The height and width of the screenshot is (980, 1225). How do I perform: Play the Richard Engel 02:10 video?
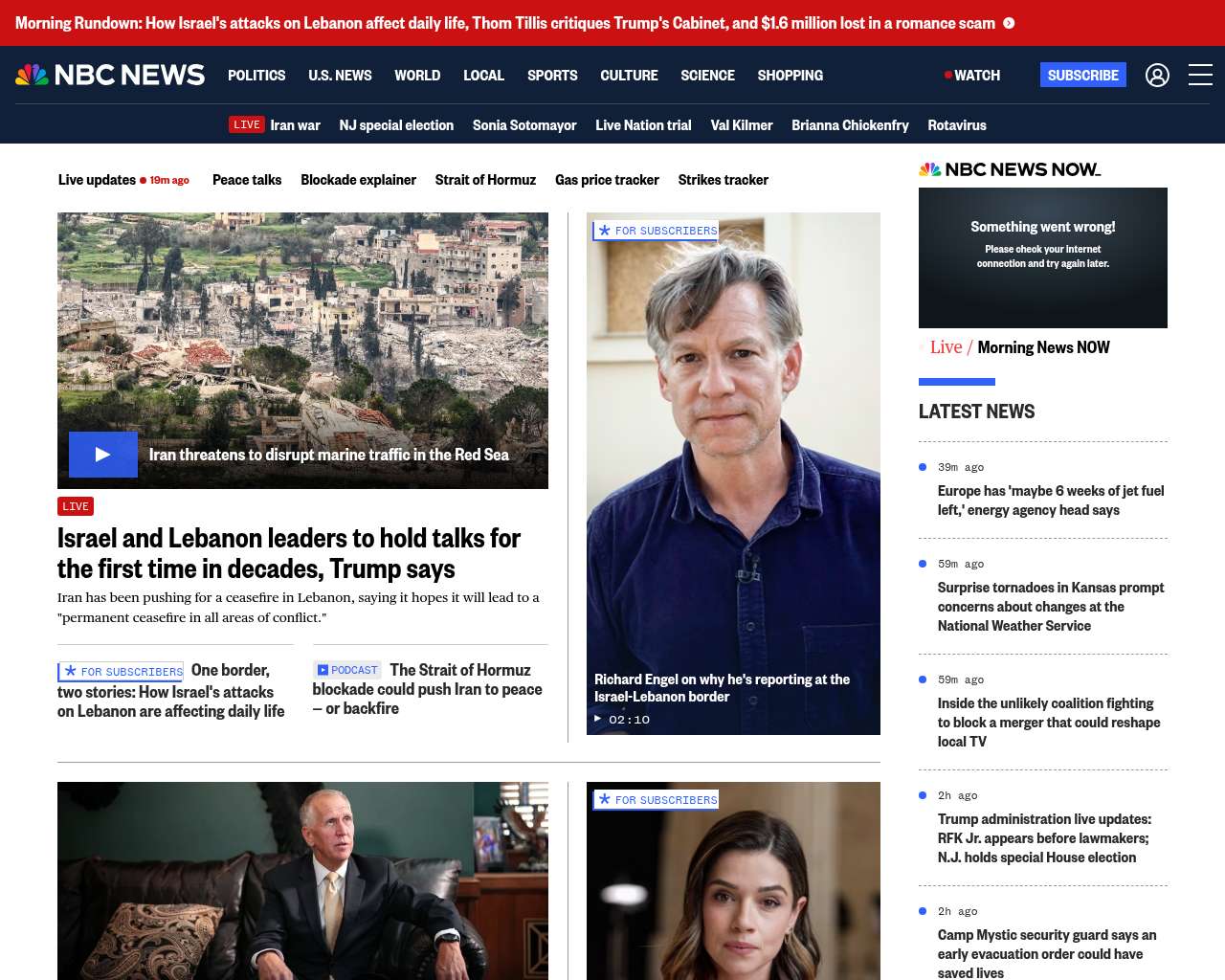point(599,719)
